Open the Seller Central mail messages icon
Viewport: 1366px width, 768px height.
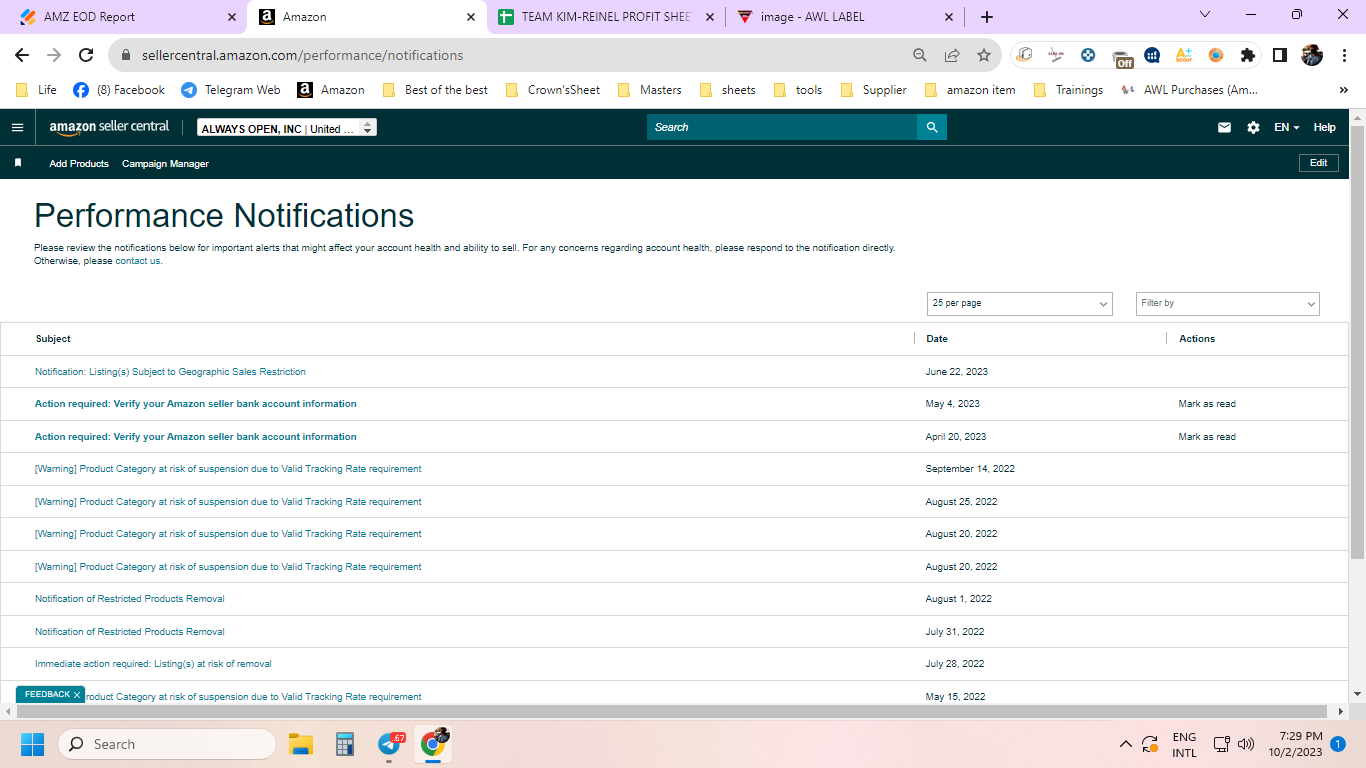[1224, 128]
